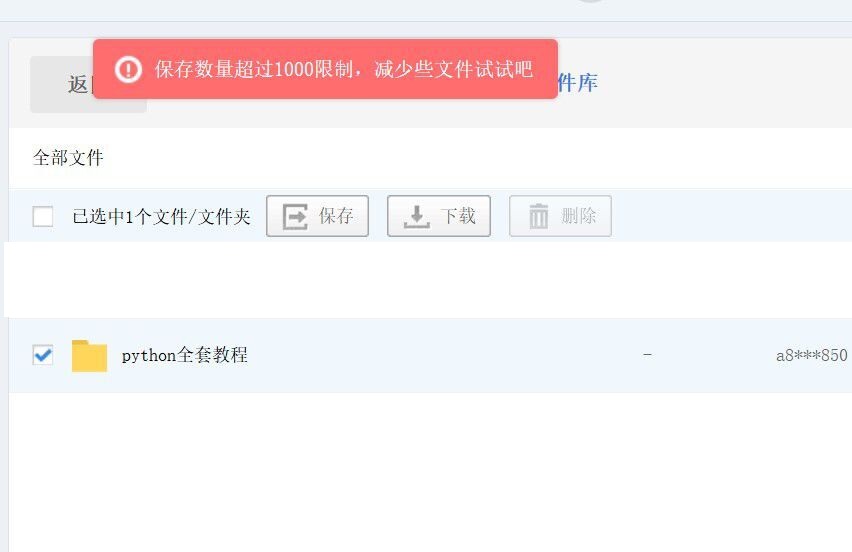Click the 保存 button label
The image size is (852, 552).
click(336, 216)
